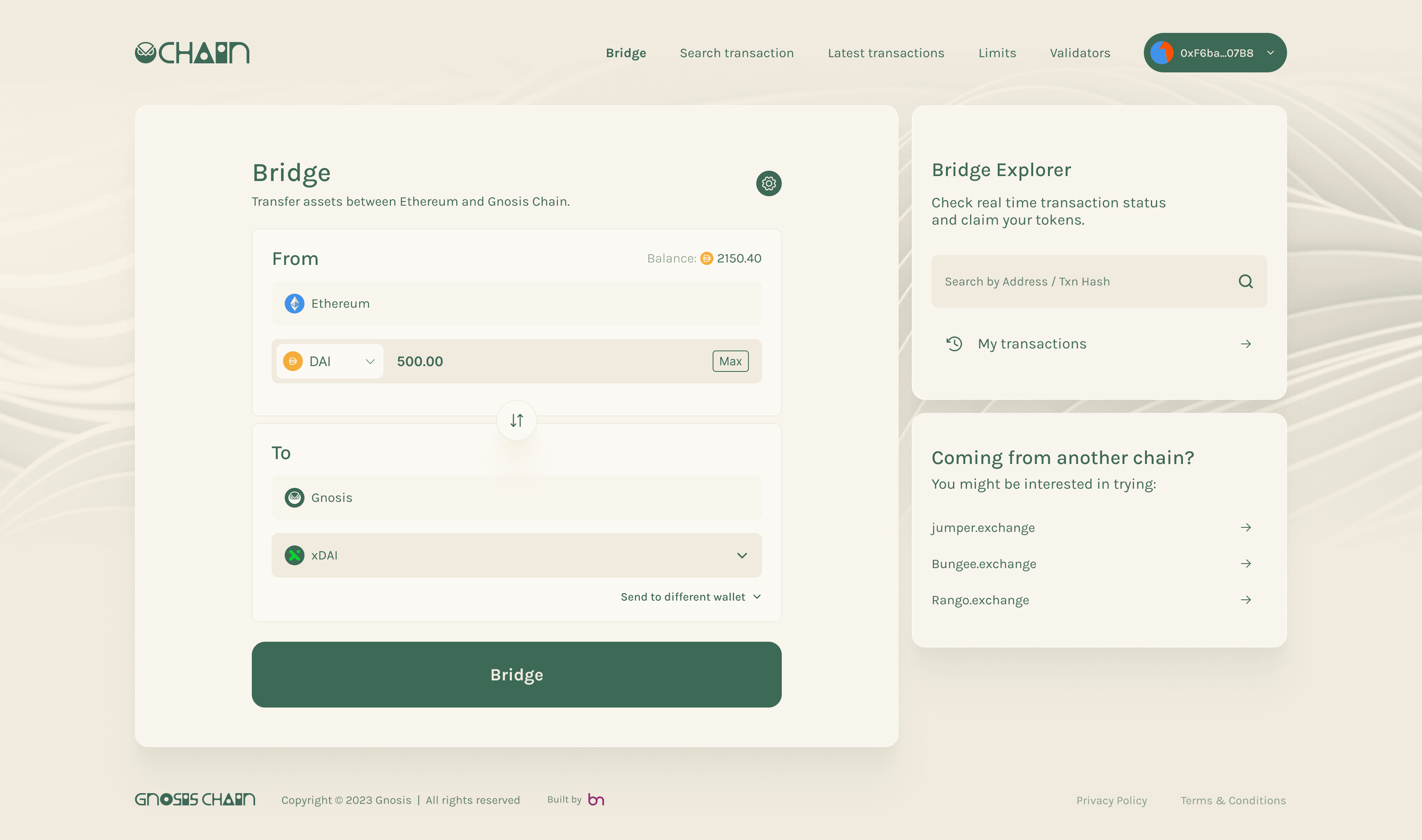The width and height of the screenshot is (1422, 840).
Task: Open the Validators page
Action: (1080, 53)
